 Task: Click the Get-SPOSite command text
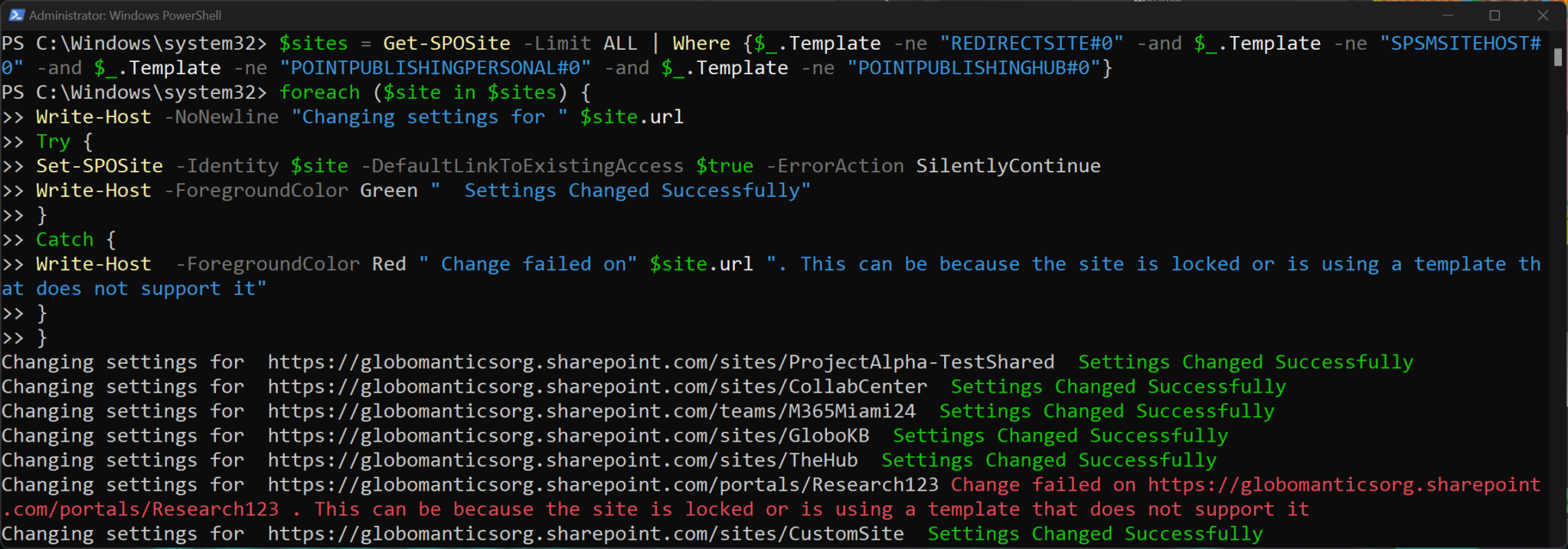click(x=447, y=44)
